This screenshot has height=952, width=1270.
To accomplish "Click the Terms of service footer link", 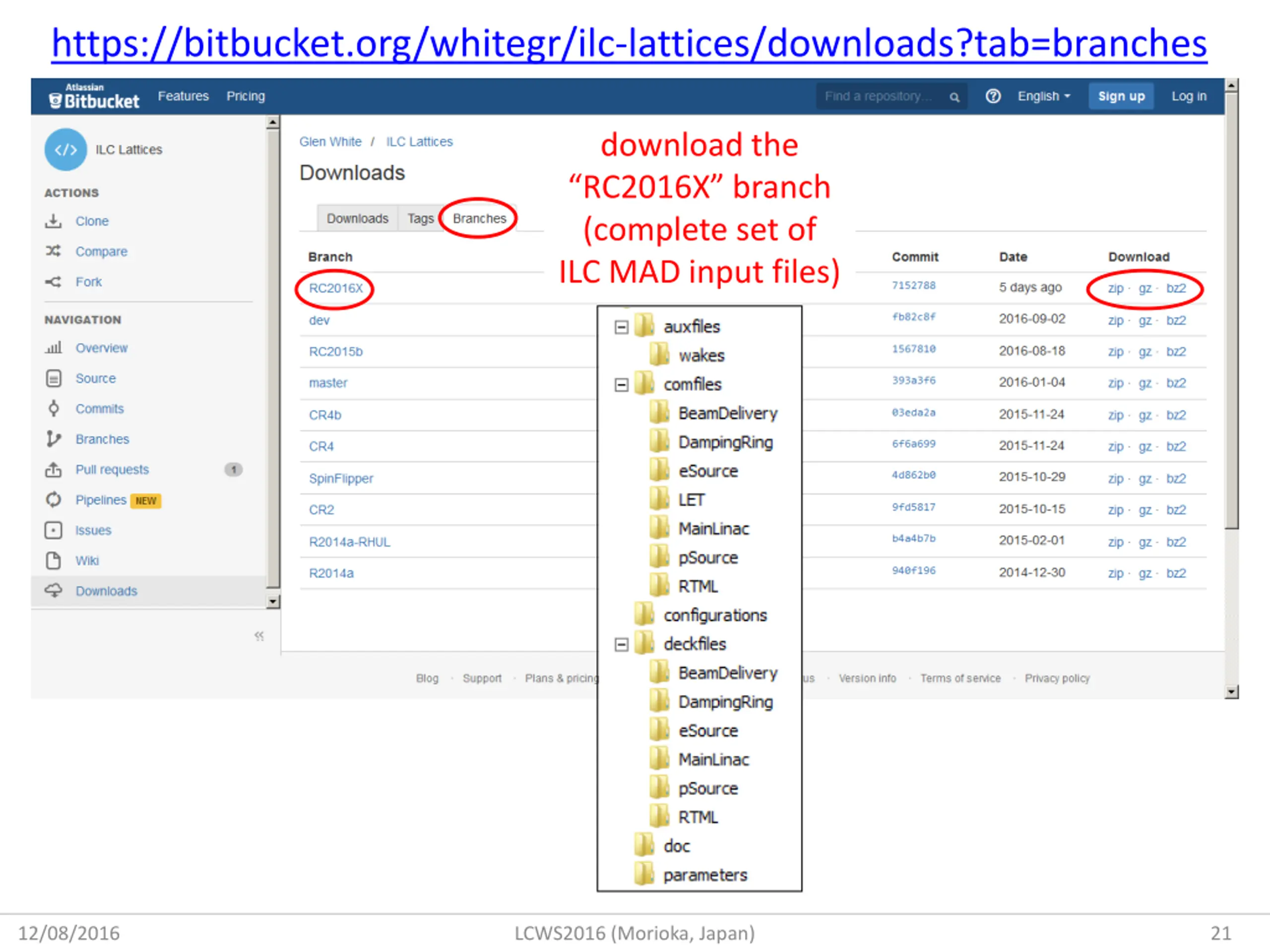I will [960, 678].
